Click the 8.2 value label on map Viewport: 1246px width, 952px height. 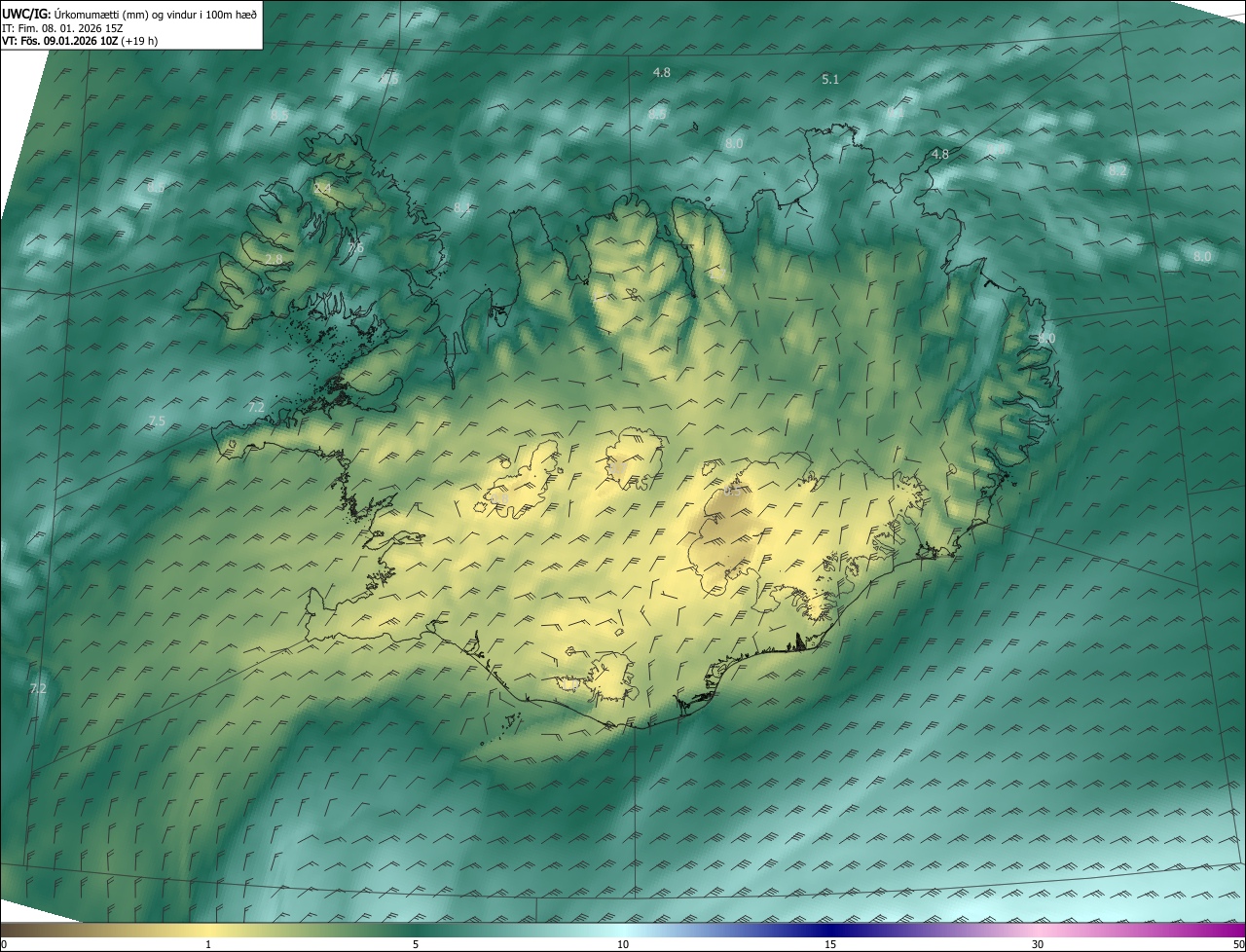click(1118, 170)
